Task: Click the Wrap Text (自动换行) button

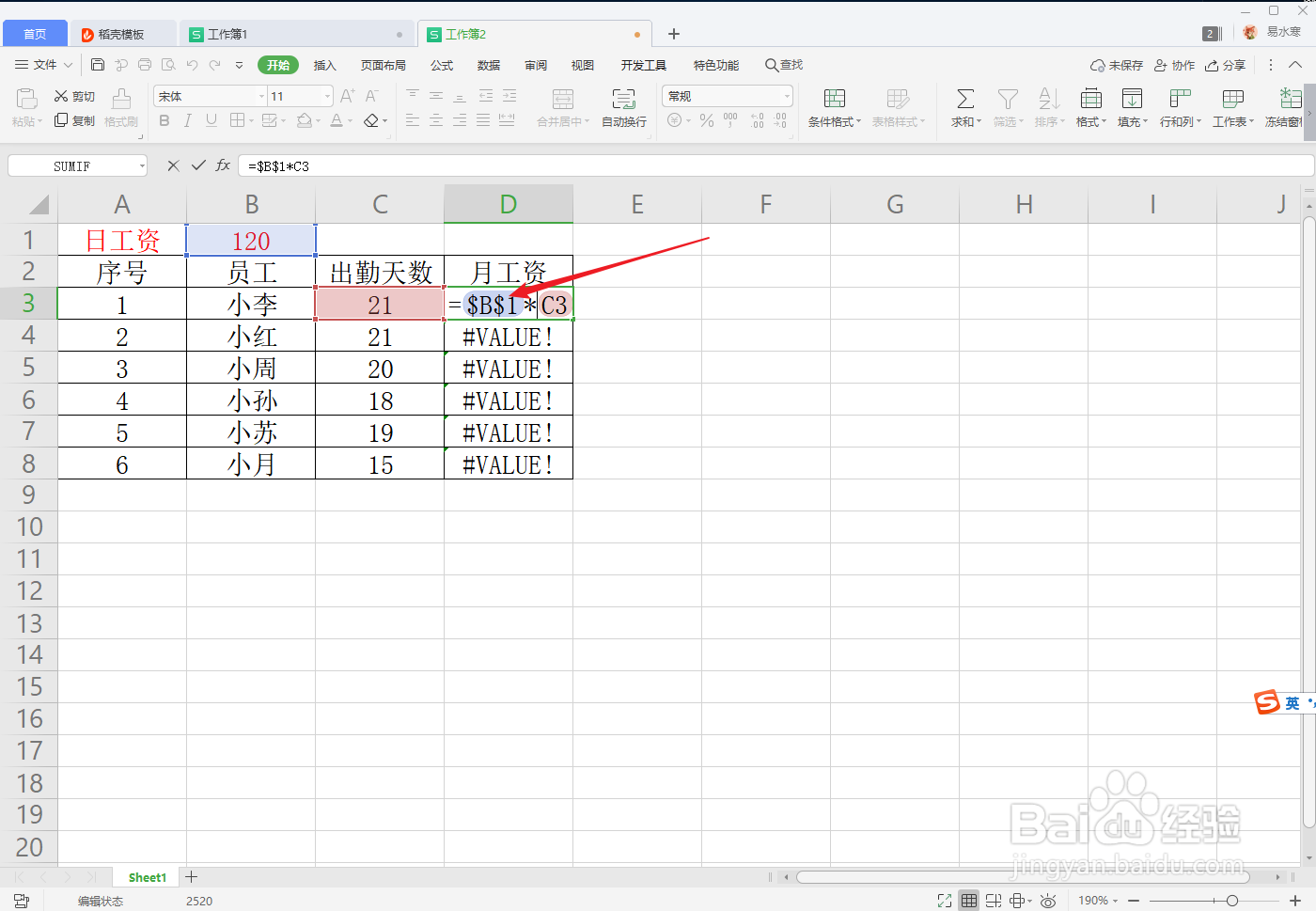Action: tap(624, 108)
